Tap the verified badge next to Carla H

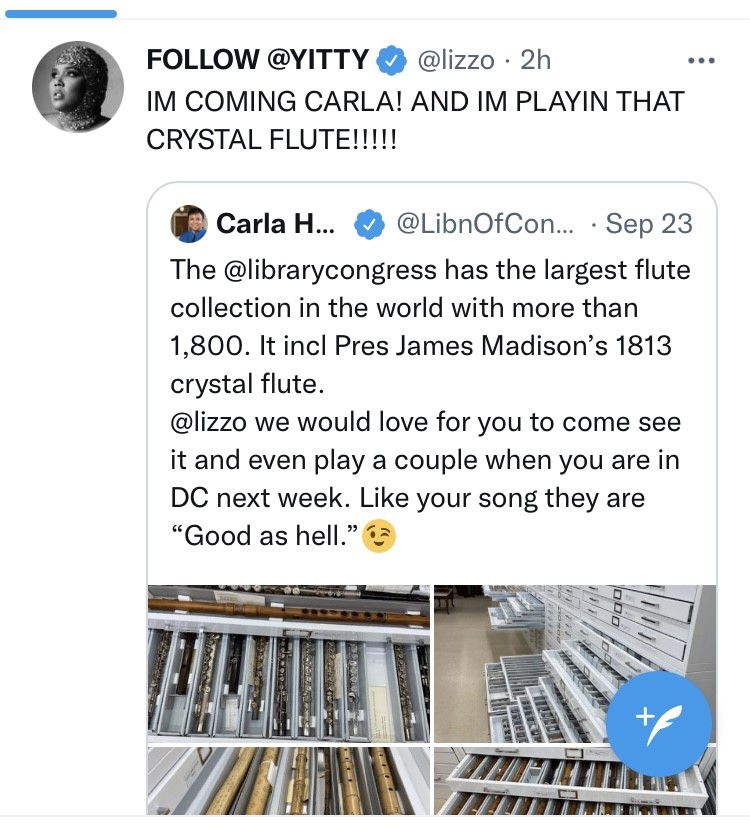371,225
